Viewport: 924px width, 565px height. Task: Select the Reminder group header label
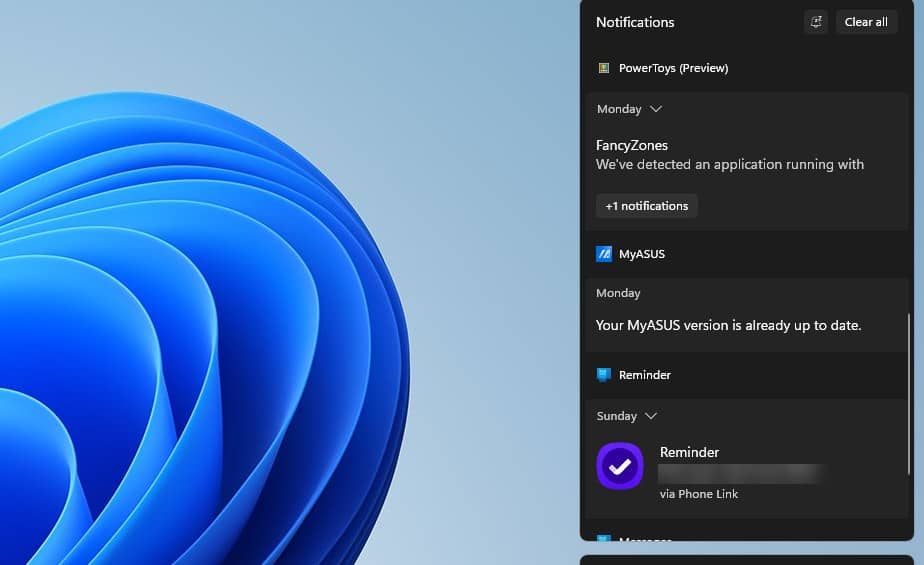pos(645,375)
